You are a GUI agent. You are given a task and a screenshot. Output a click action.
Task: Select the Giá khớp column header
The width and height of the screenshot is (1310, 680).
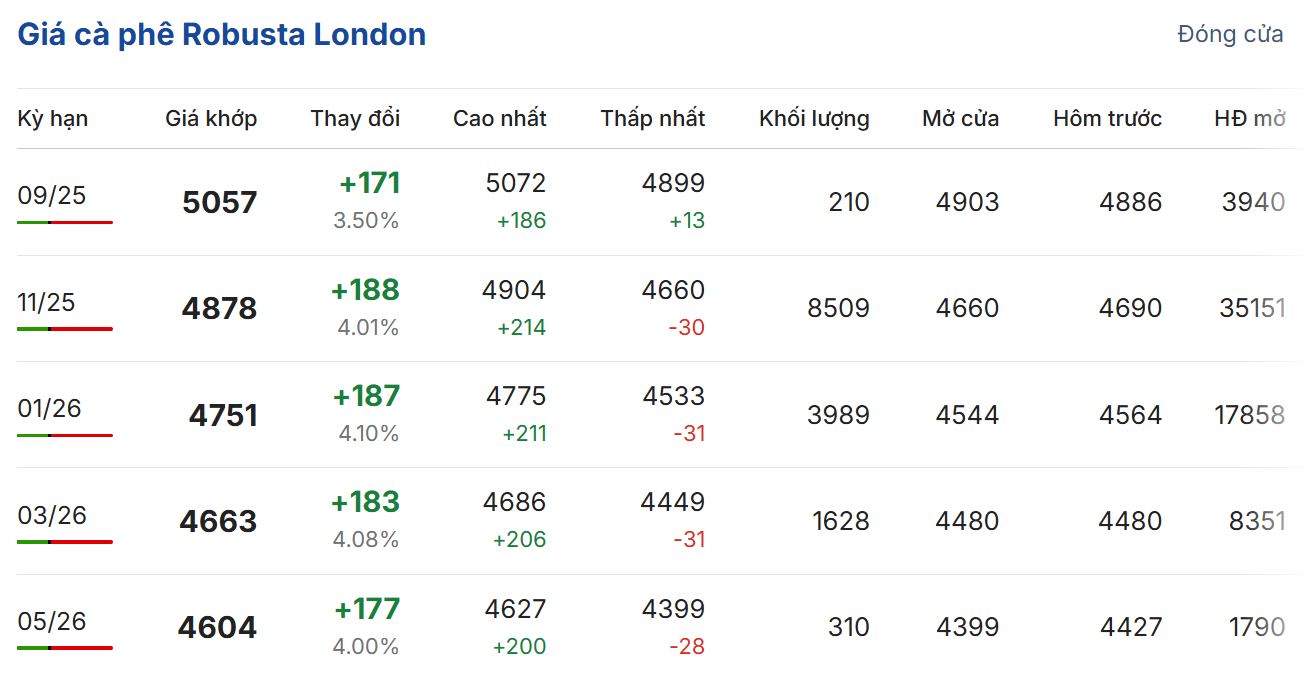click(x=211, y=119)
